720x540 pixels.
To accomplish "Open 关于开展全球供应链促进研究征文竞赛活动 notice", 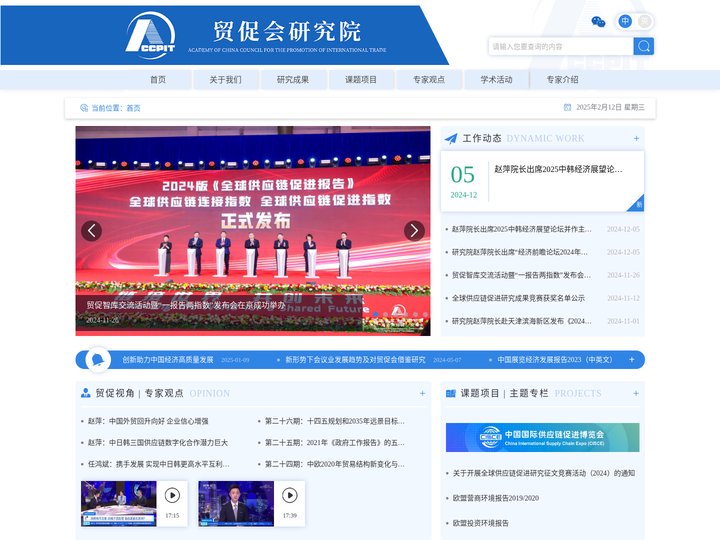I will [544, 473].
